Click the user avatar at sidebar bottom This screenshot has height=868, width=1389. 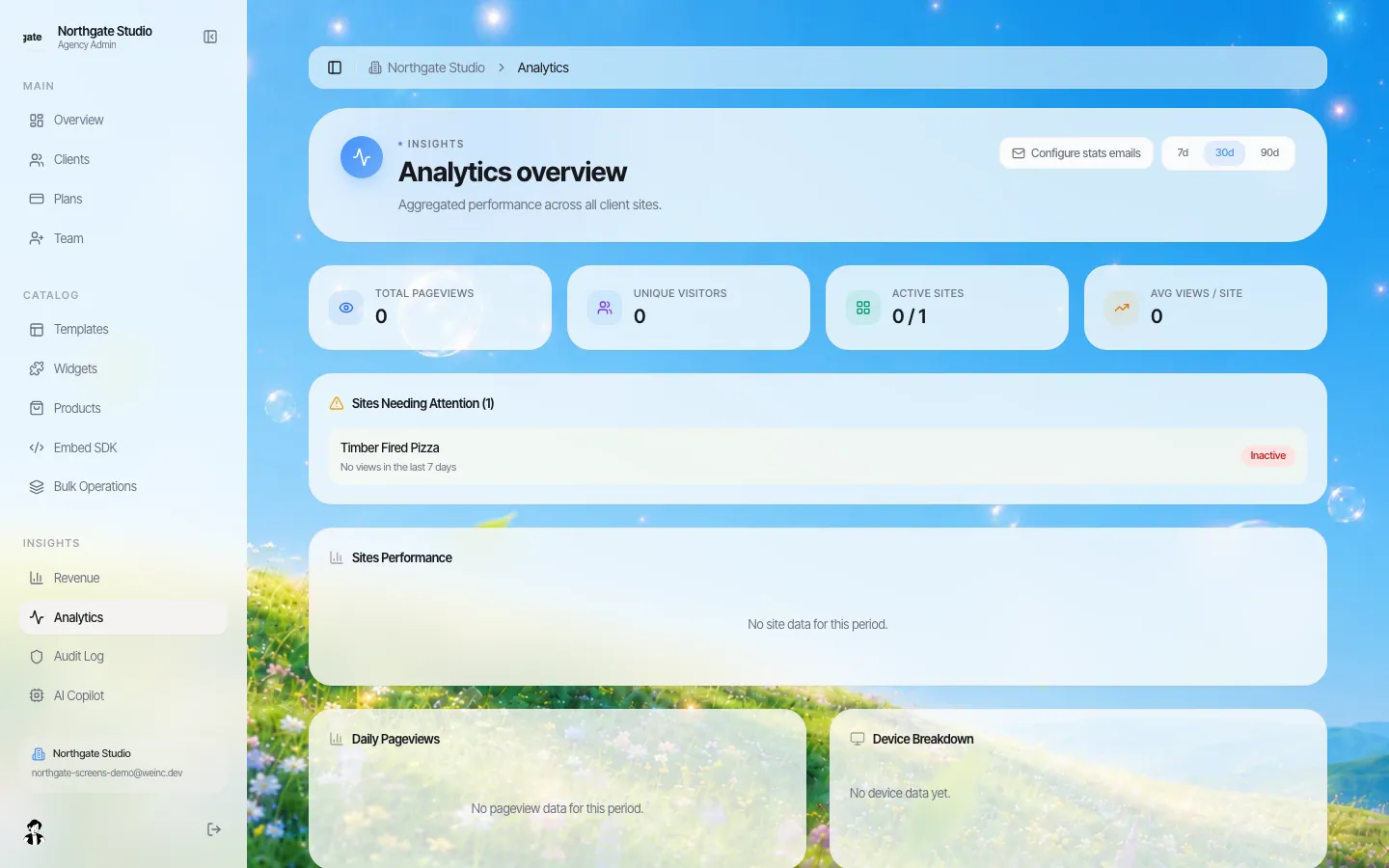[x=35, y=831]
